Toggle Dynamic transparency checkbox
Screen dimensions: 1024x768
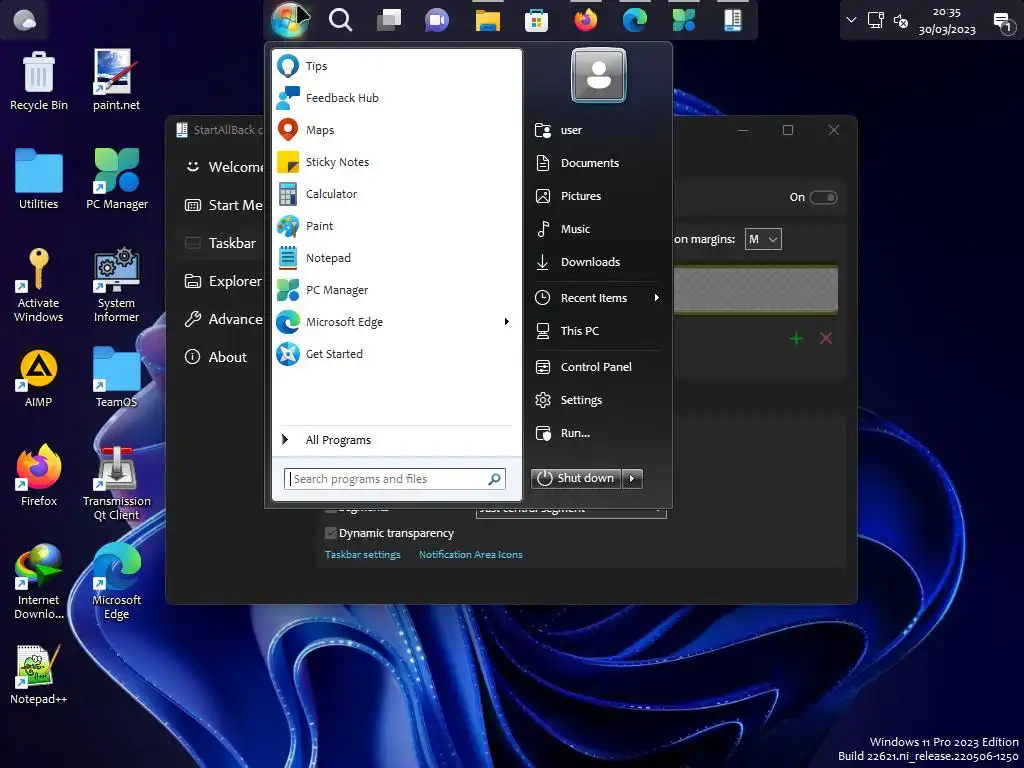(x=331, y=533)
